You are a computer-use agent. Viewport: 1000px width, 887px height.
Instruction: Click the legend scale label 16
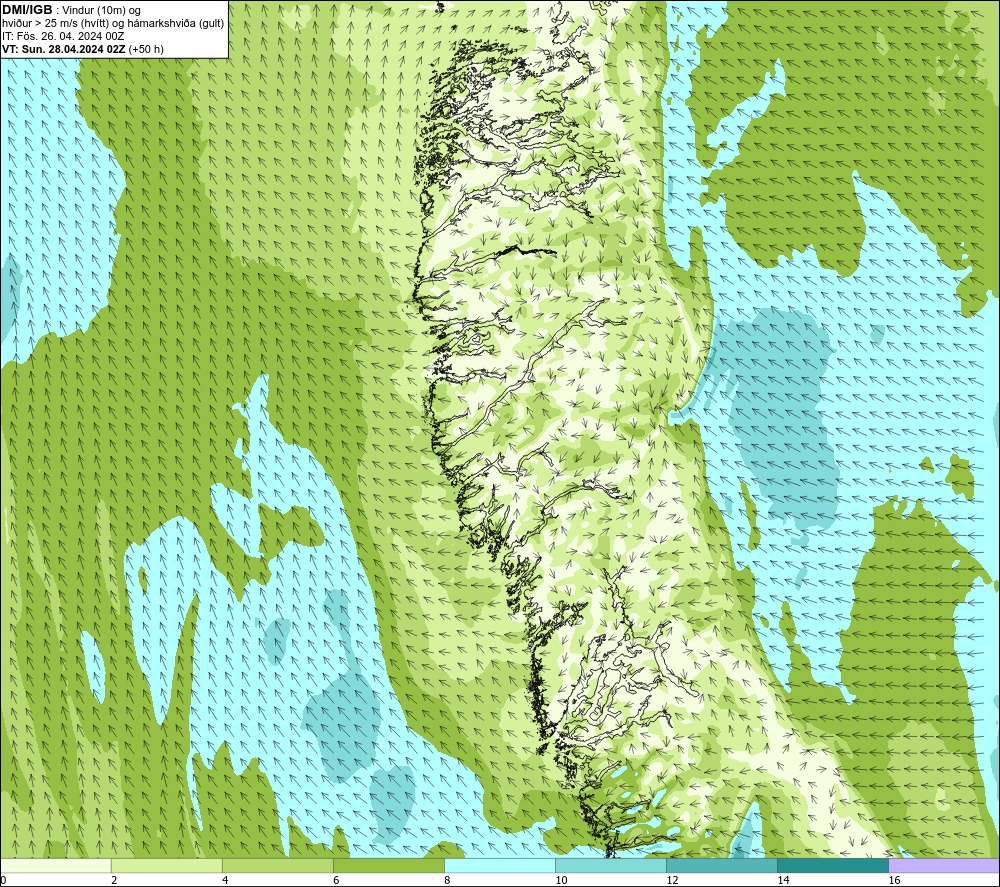tap(894, 881)
